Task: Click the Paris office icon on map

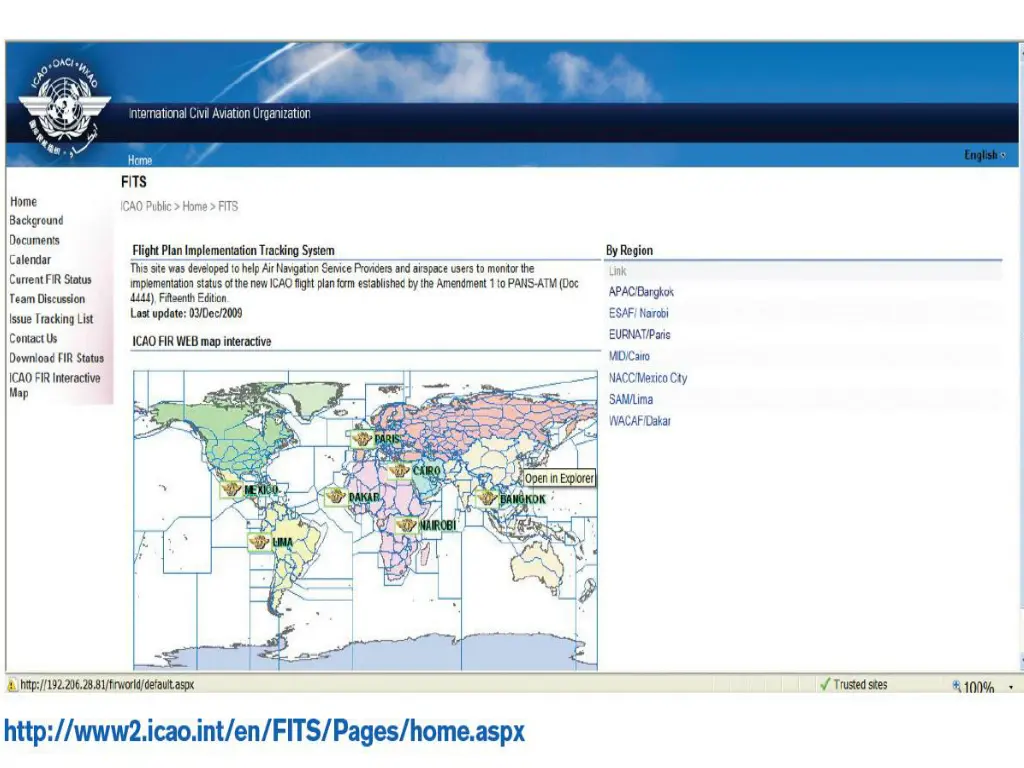Action: (x=361, y=439)
